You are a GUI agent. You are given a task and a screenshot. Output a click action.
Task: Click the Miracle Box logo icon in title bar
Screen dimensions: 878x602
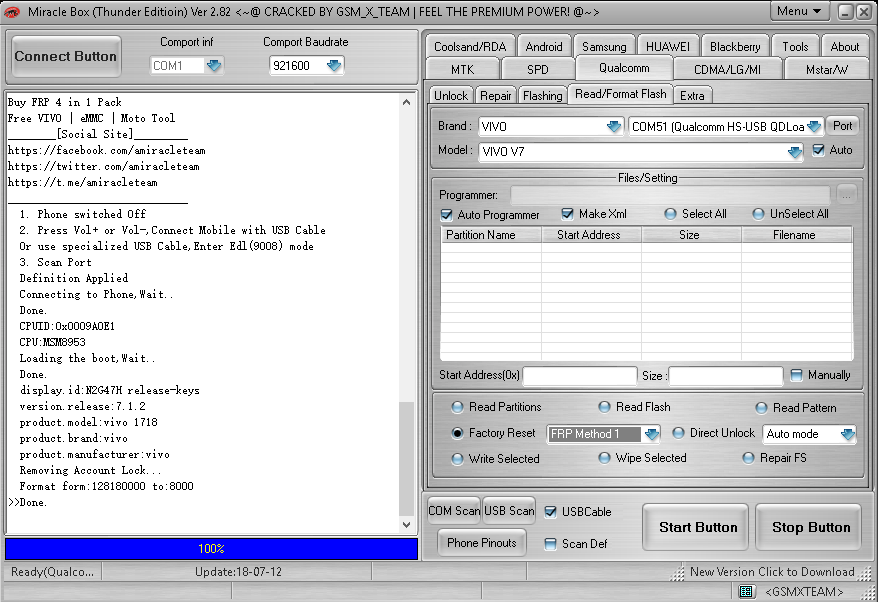pos(12,12)
